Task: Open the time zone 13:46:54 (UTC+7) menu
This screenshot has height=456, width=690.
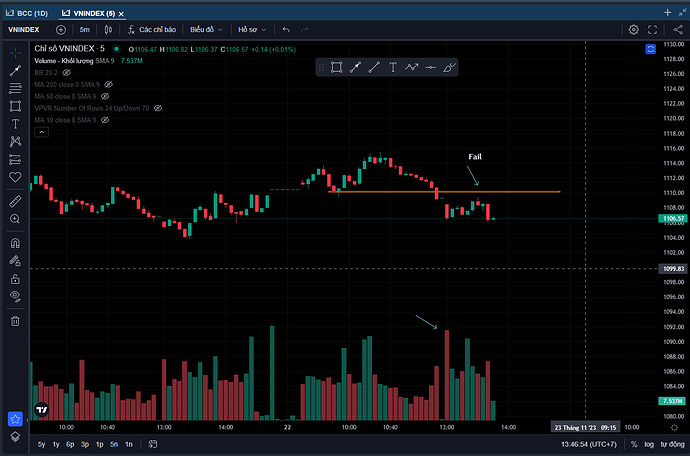Action: click(589, 444)
